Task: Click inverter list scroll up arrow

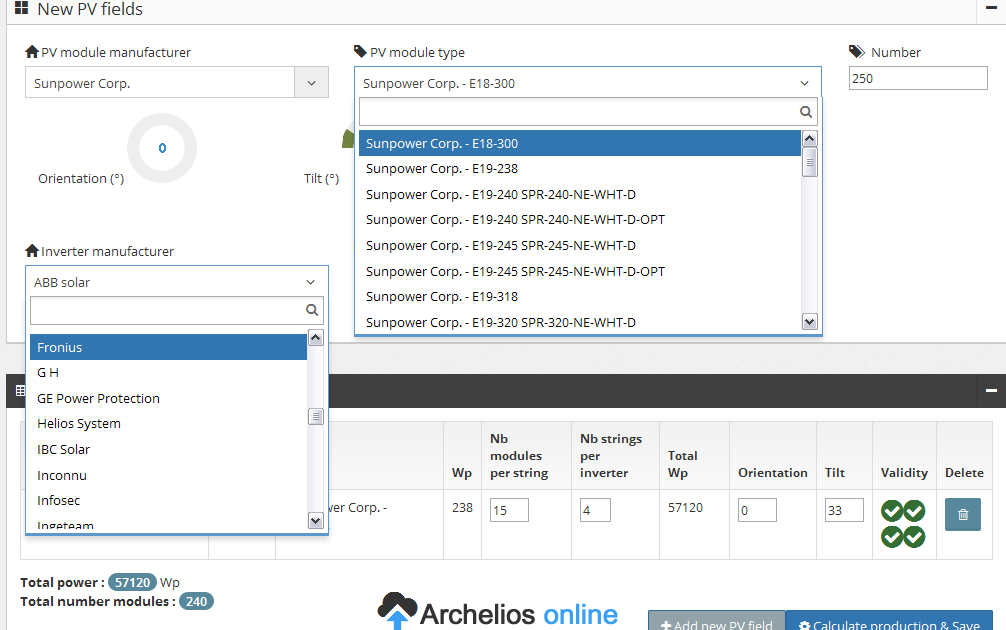Action: click(316, 337)
